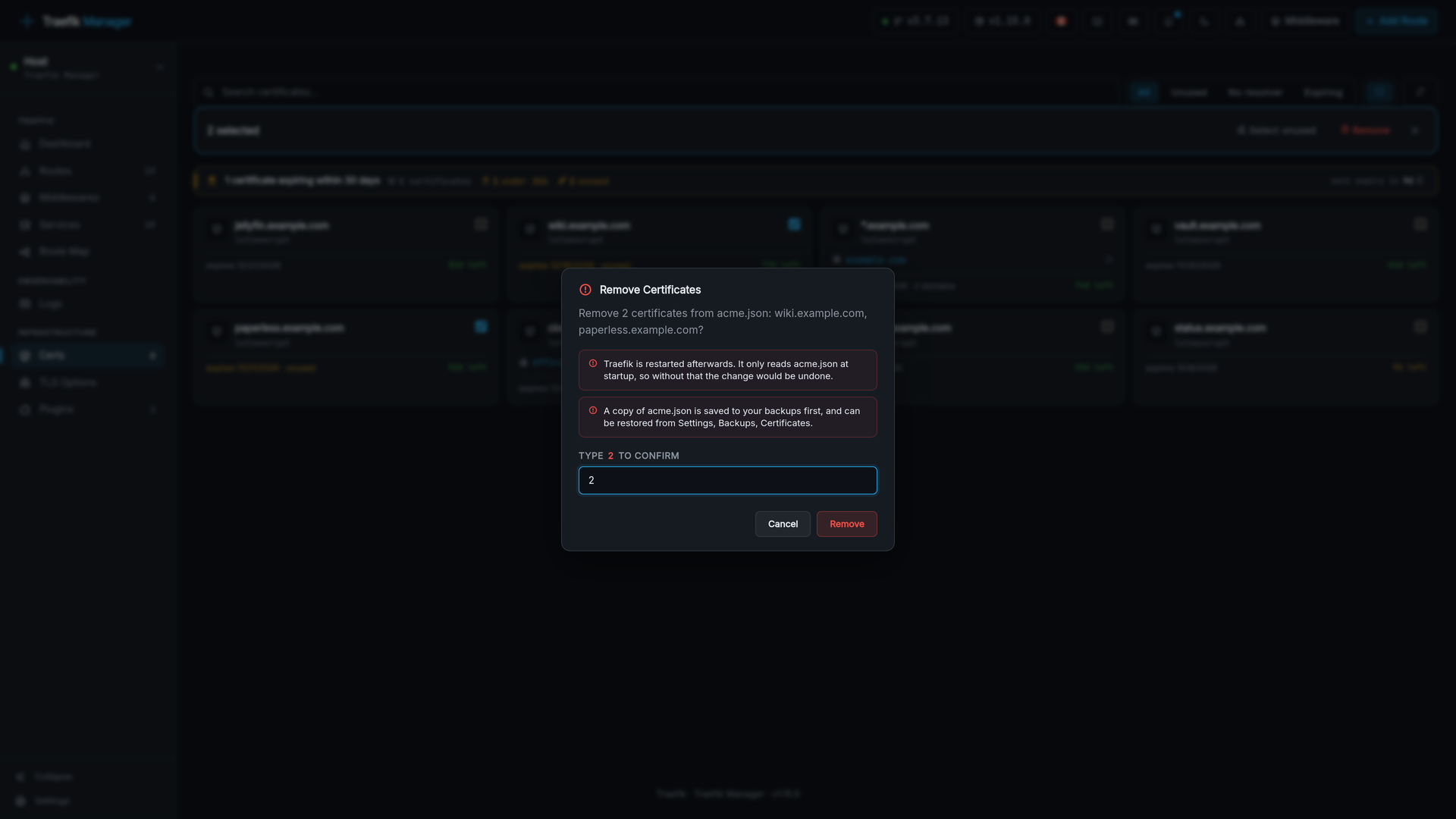Click the Traefik Manager logo icon

pyautogui.click(x=27, y=21)
